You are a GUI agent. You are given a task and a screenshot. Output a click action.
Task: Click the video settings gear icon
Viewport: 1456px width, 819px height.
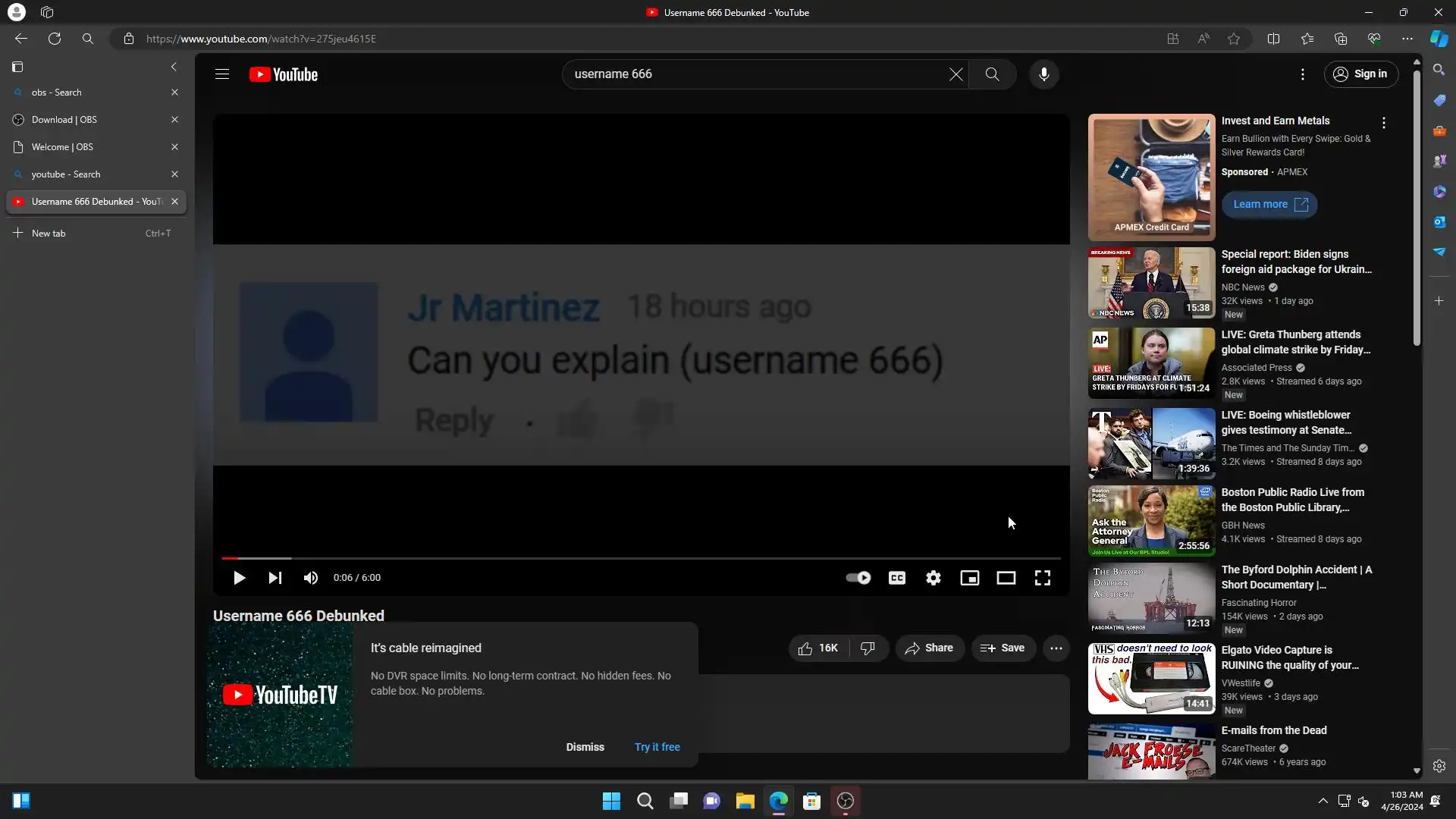(933, 578)
